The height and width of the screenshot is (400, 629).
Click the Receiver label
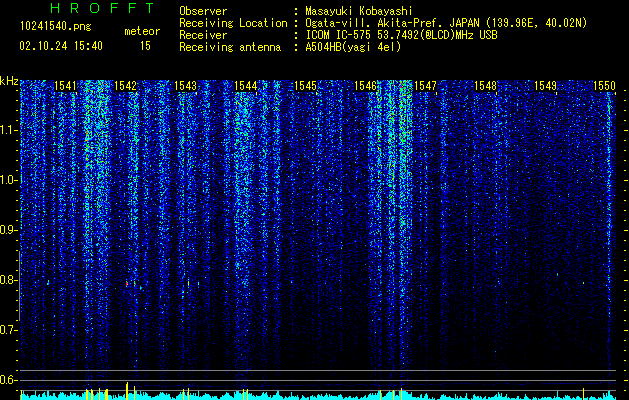203,35
